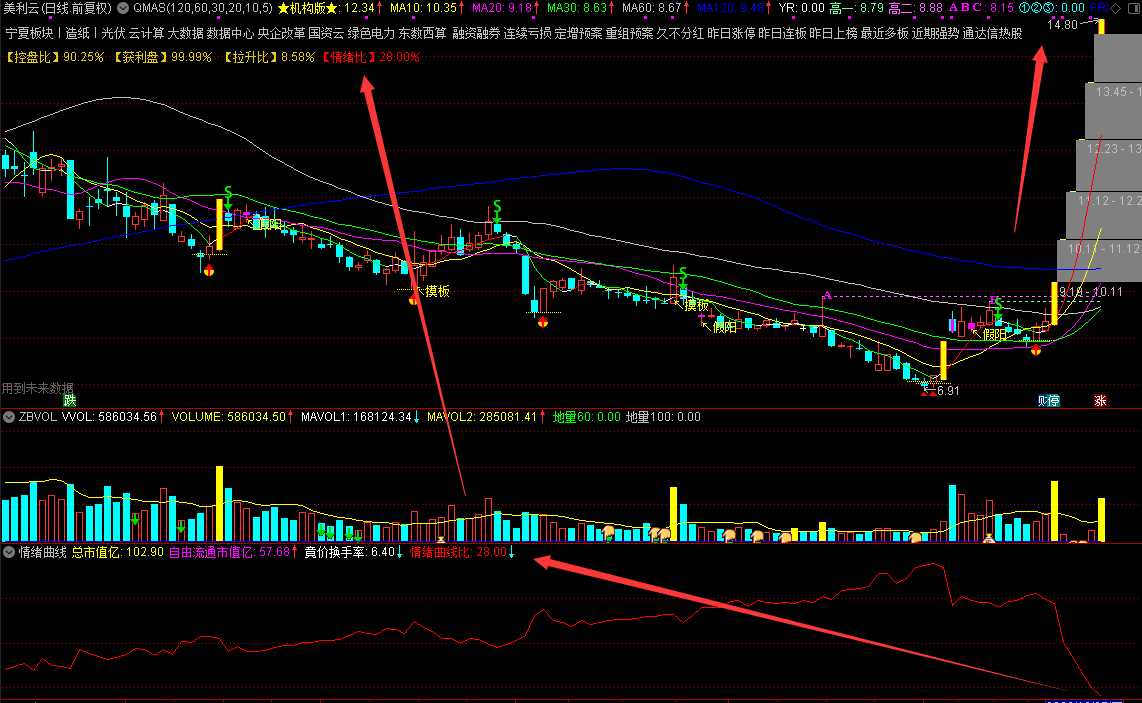Click the window panel icon at top-right corner
The image size is (1142, 703).
point(1133,8)
